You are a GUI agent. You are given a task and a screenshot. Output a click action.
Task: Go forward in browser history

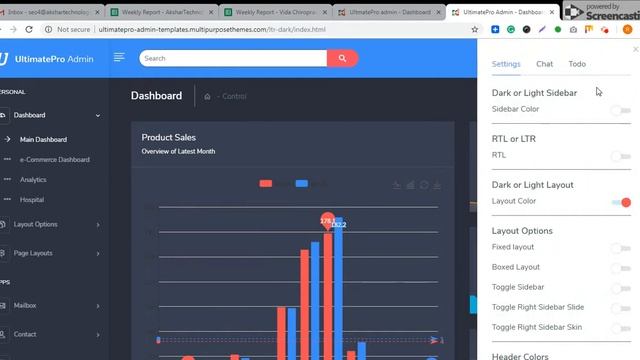coord(13,29)
